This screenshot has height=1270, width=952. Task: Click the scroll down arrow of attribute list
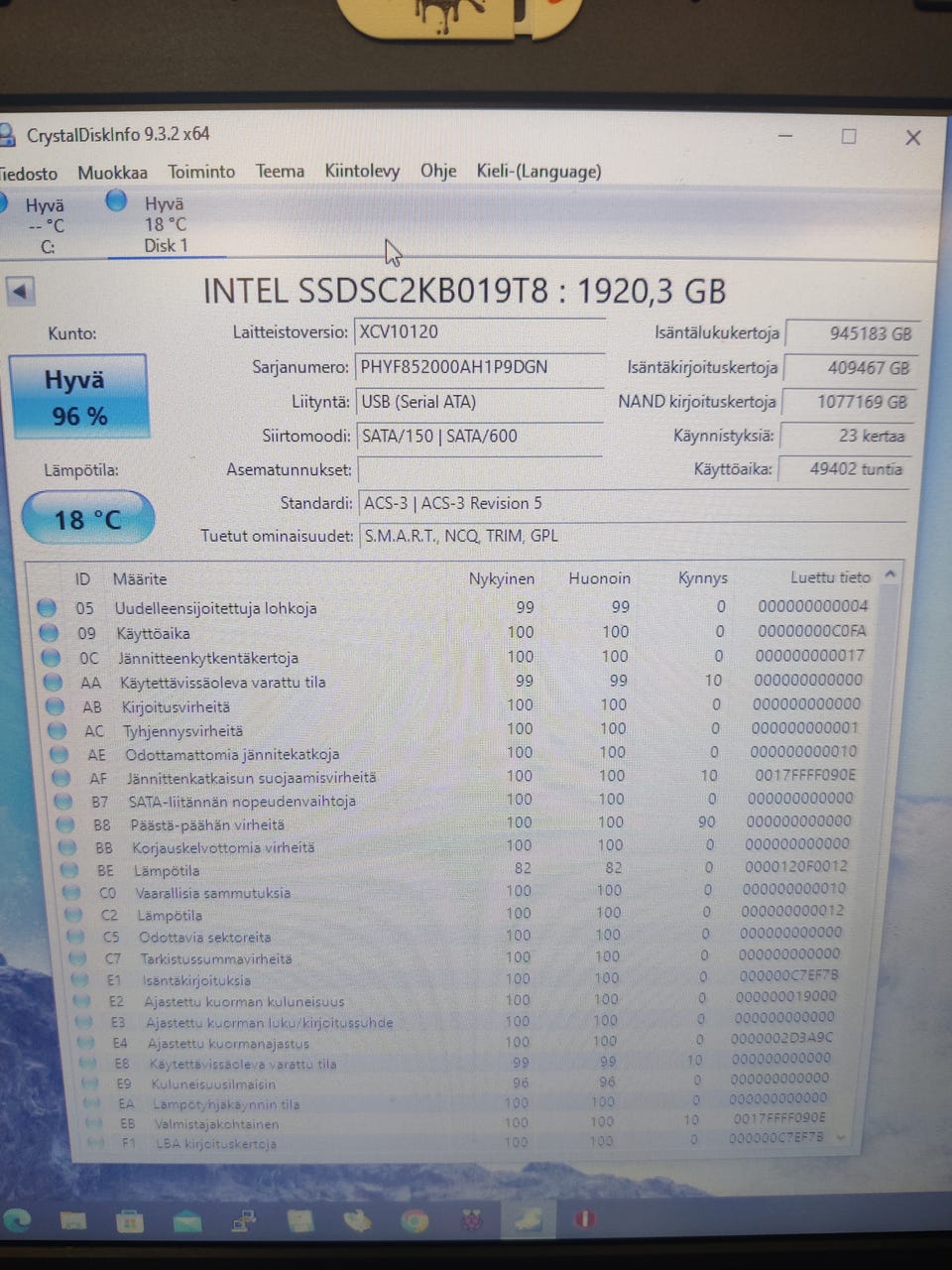(x=841, y=1138)
